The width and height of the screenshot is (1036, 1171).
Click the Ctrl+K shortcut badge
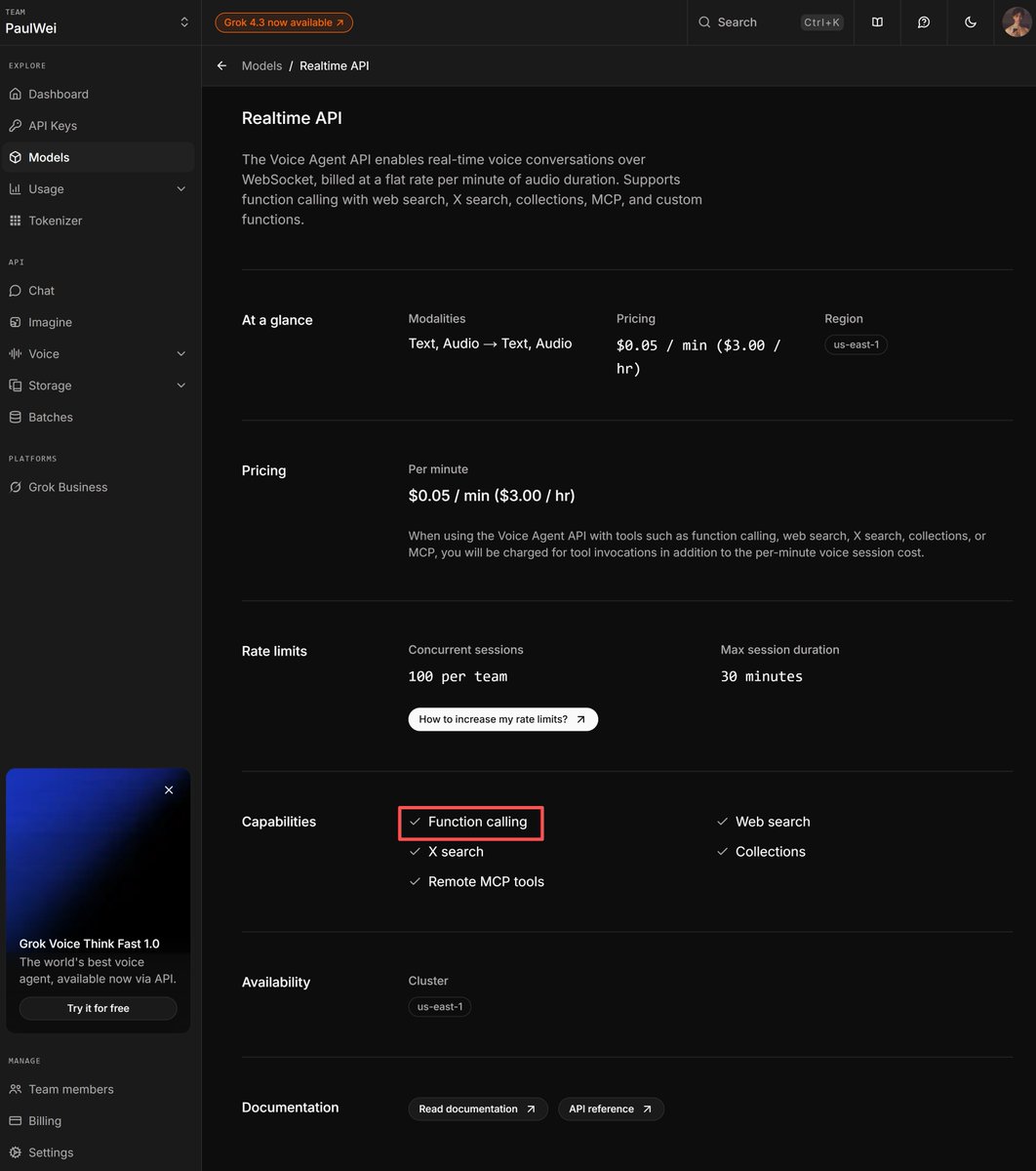[x=821, y=22]
